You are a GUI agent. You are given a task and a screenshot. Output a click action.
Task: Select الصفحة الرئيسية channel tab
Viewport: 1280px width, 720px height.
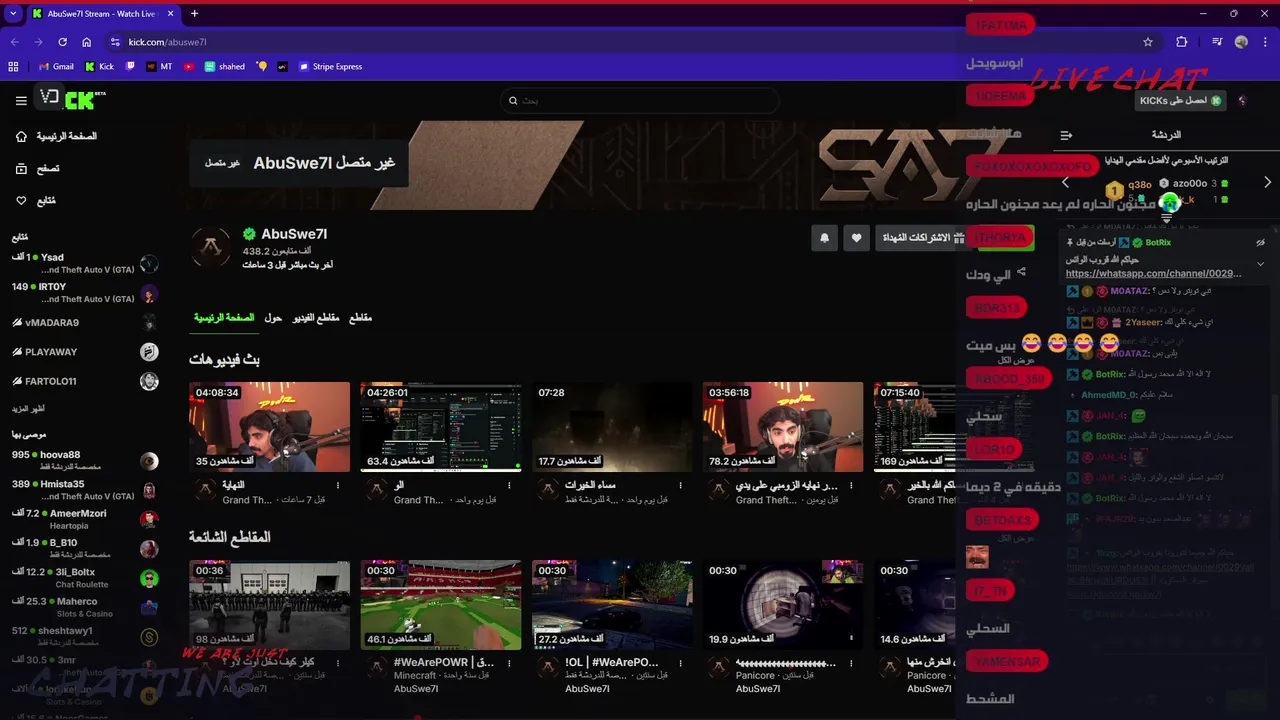point(224,318)
